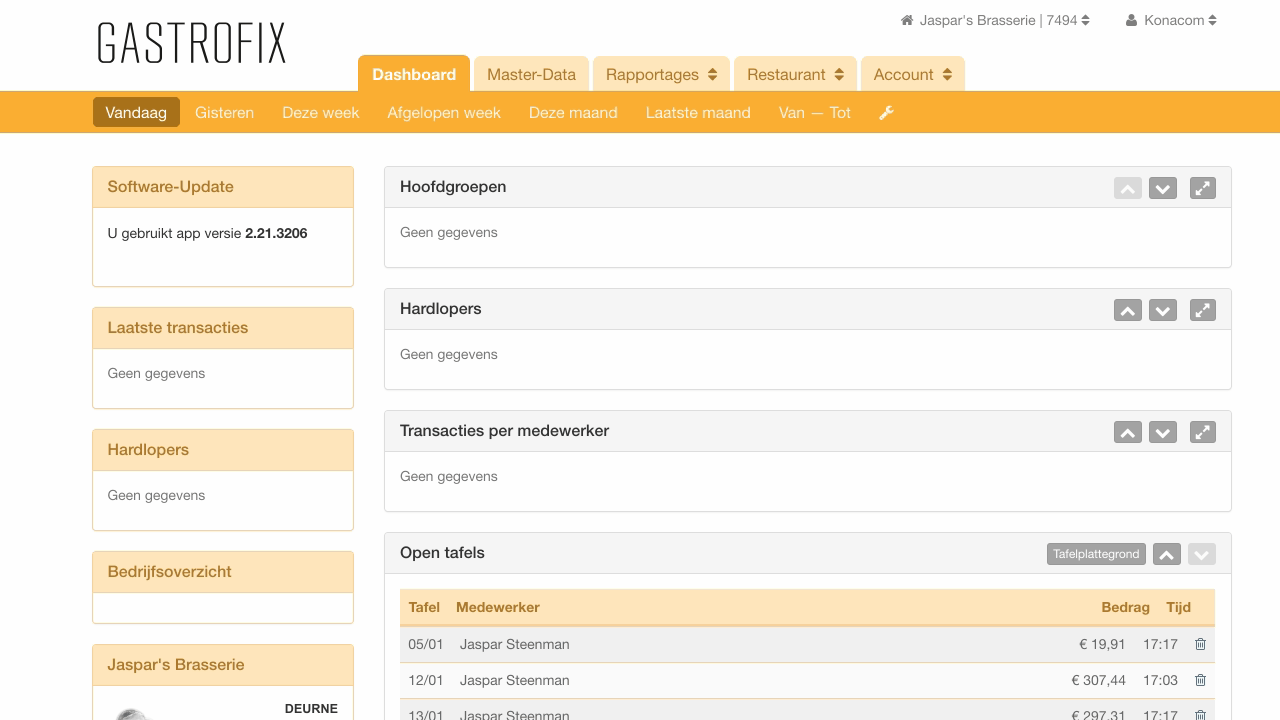Move the Hardlopers panel down
This screenshot has width=1280, height=720.
[x=1163, y=310]
